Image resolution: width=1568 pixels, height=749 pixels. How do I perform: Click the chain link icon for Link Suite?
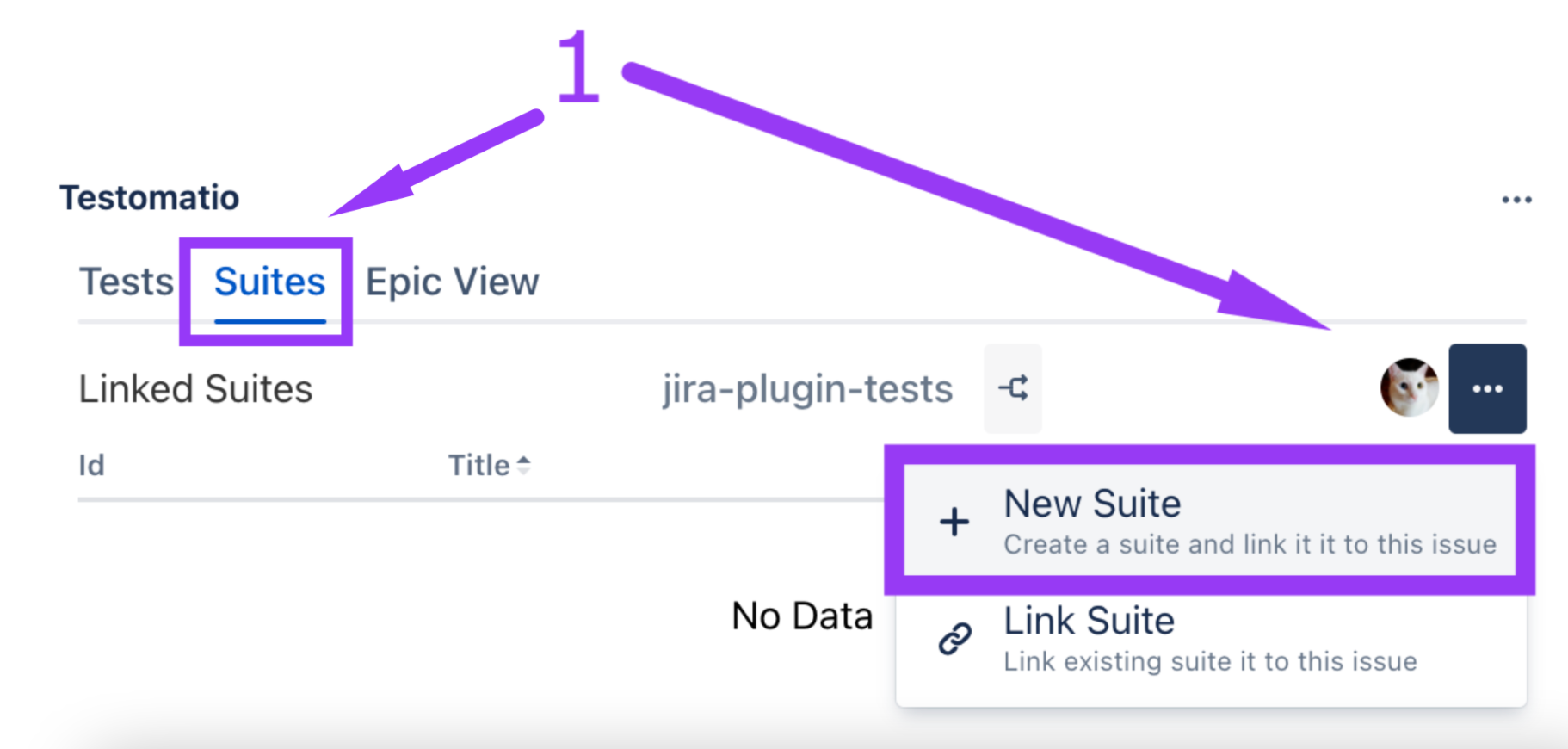pos(954,639)
